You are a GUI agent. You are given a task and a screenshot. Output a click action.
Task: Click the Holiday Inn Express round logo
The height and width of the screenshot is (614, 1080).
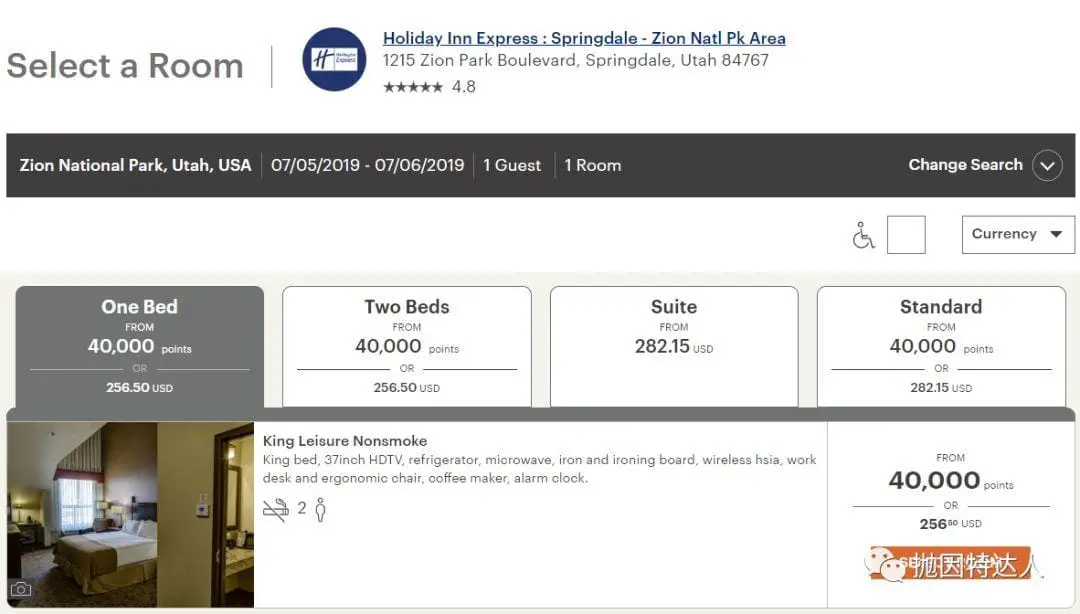click(x=334, y=59)
